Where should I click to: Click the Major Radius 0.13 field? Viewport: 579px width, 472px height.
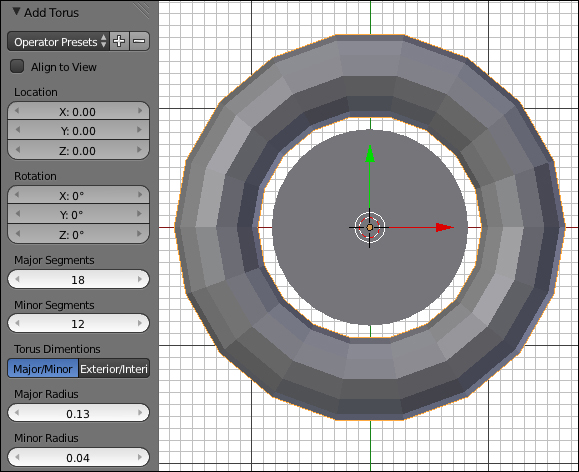tap(78, 413)
